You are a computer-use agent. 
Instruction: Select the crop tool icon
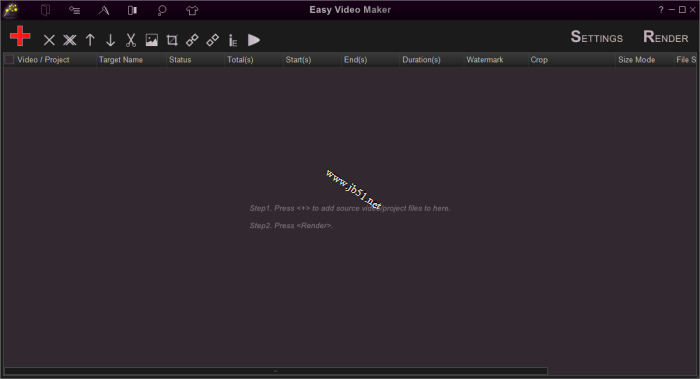click(172, 40)
